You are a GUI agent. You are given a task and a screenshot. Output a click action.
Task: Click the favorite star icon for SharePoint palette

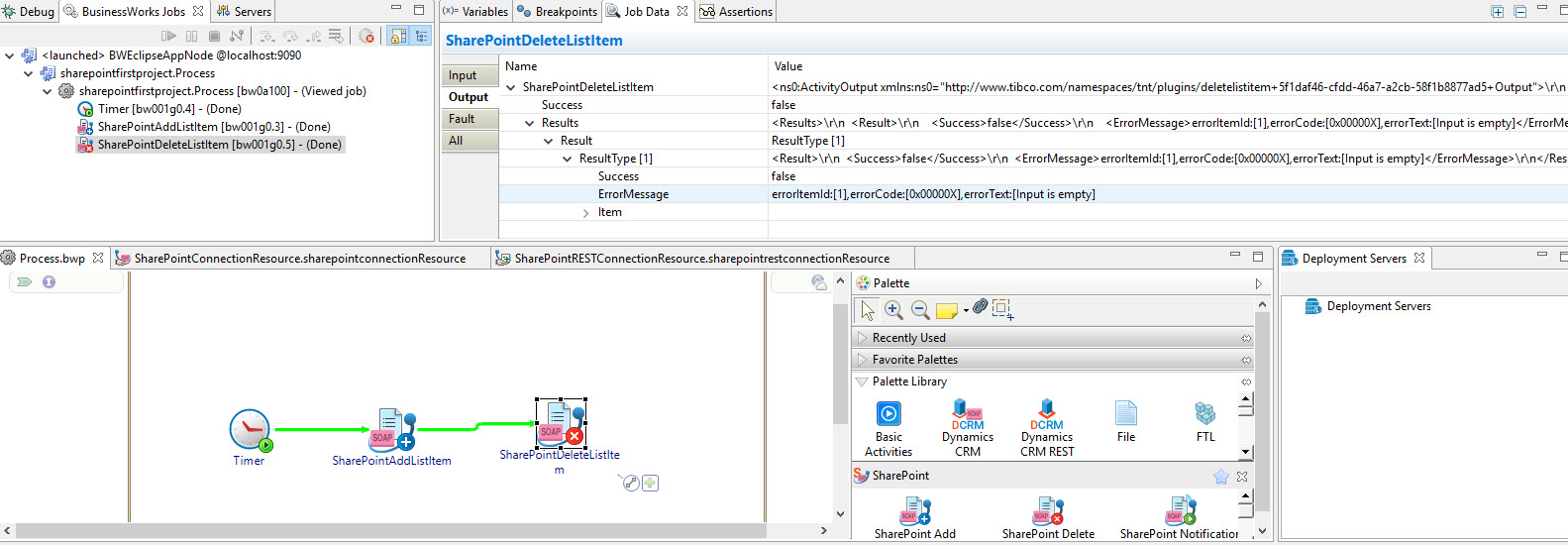[1221, 477]
